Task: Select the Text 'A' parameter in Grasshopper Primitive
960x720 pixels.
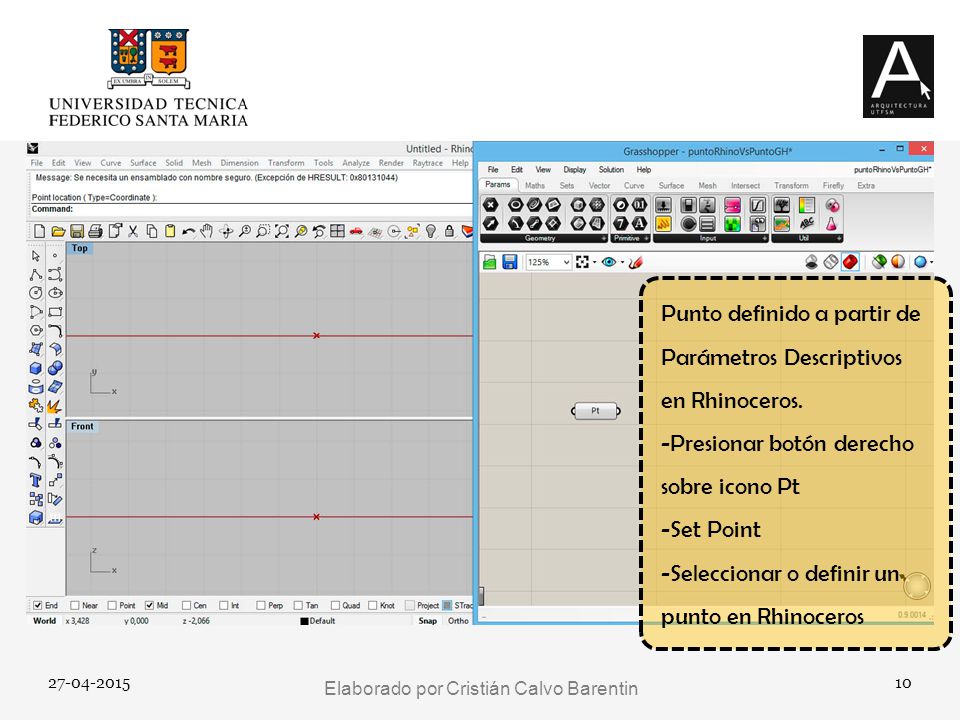Action: pos(639,223)
